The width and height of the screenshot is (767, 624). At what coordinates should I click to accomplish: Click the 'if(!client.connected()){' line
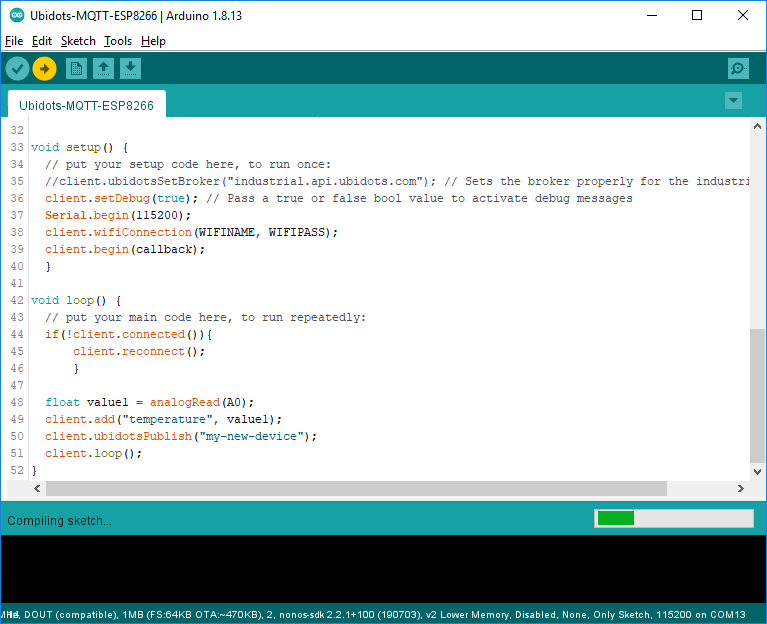click(x=129, y=334)
